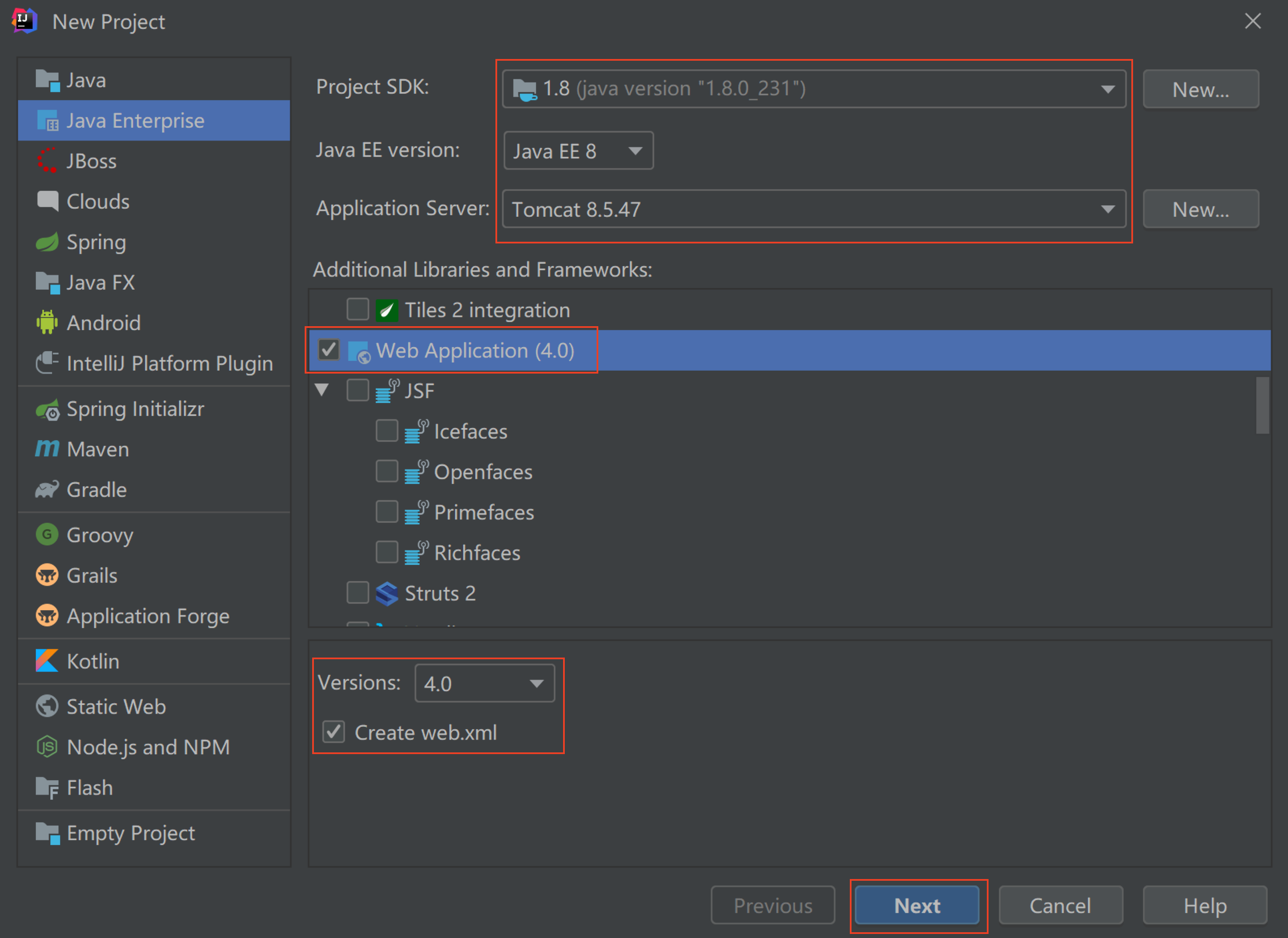
Task: Click New... button beside Application Server
Action: [1200, 209]
